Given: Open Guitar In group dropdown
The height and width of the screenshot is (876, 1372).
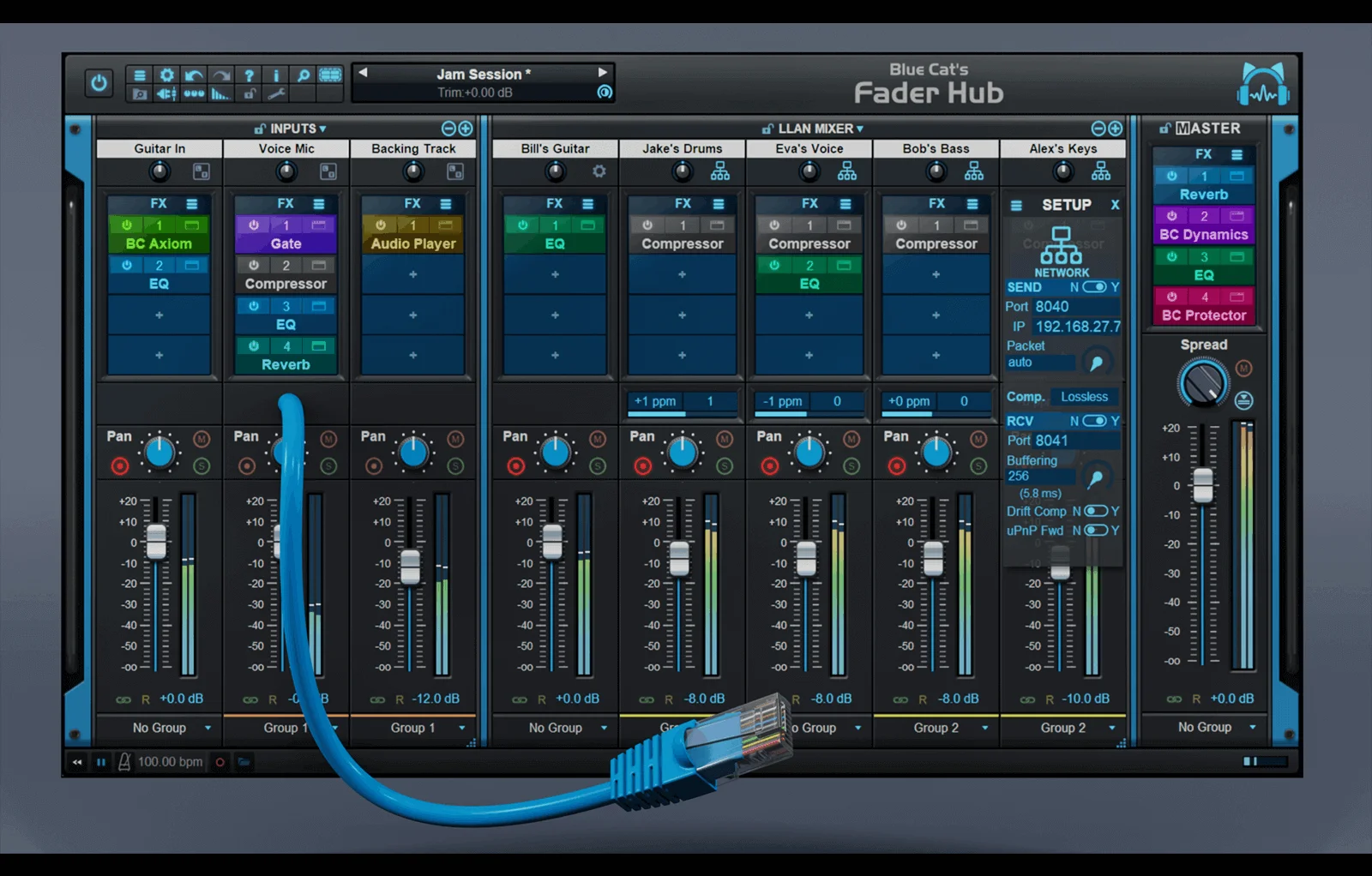Looking at the screenshot, I should (159, 728).
